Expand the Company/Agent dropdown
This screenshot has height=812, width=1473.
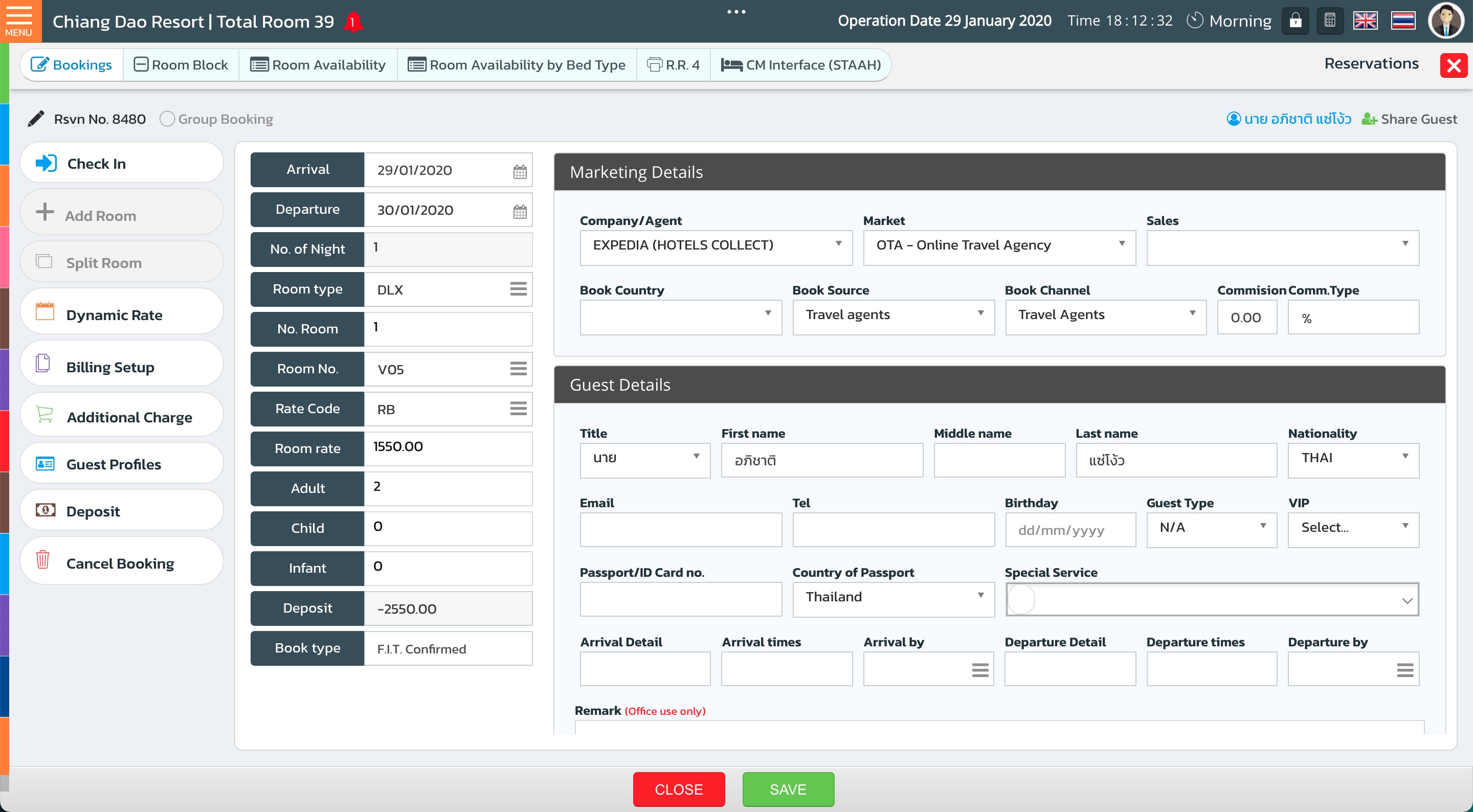click(716, 246)
